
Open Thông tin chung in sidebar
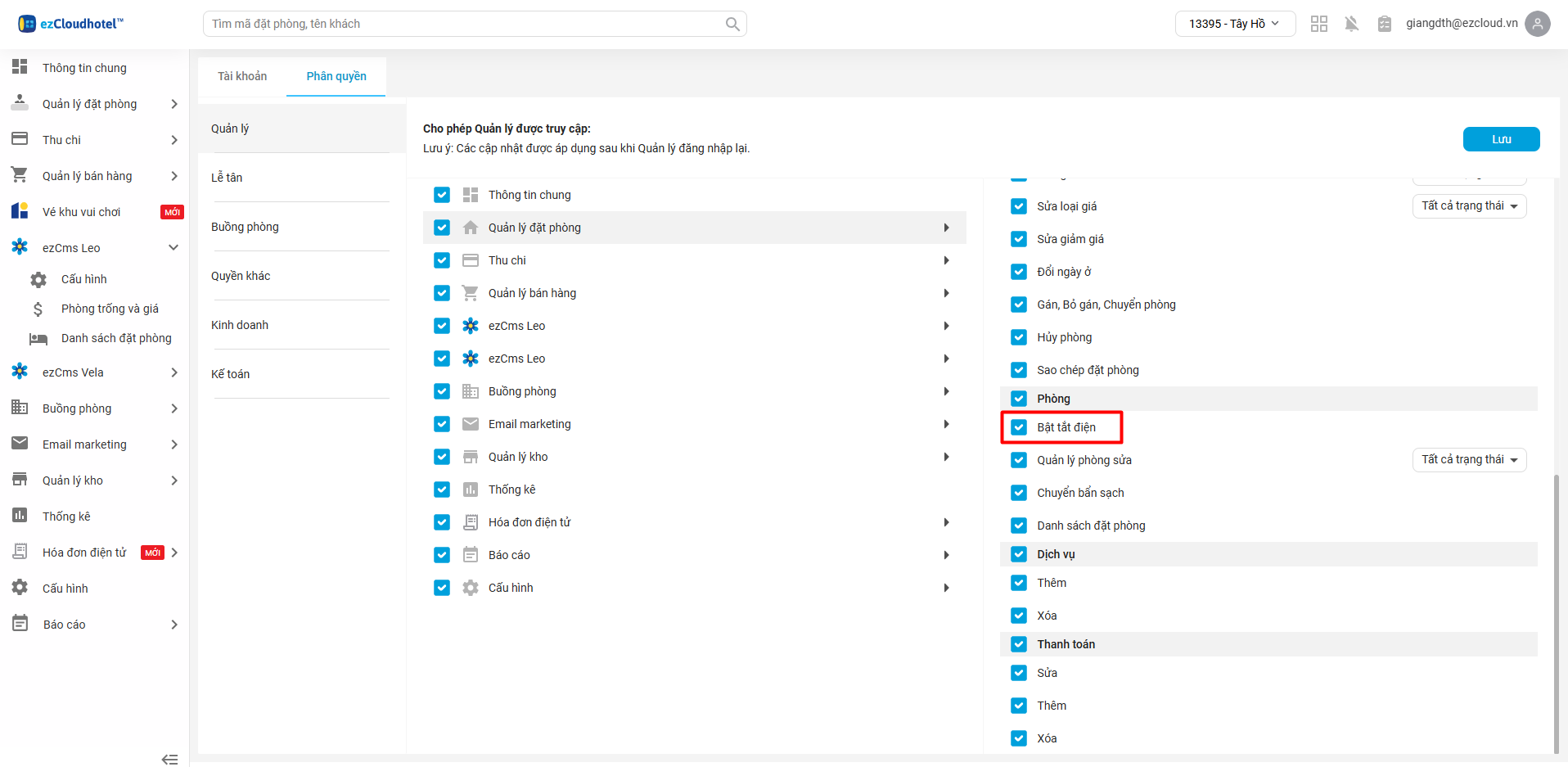pyautogui.click(x=84, y=68)
